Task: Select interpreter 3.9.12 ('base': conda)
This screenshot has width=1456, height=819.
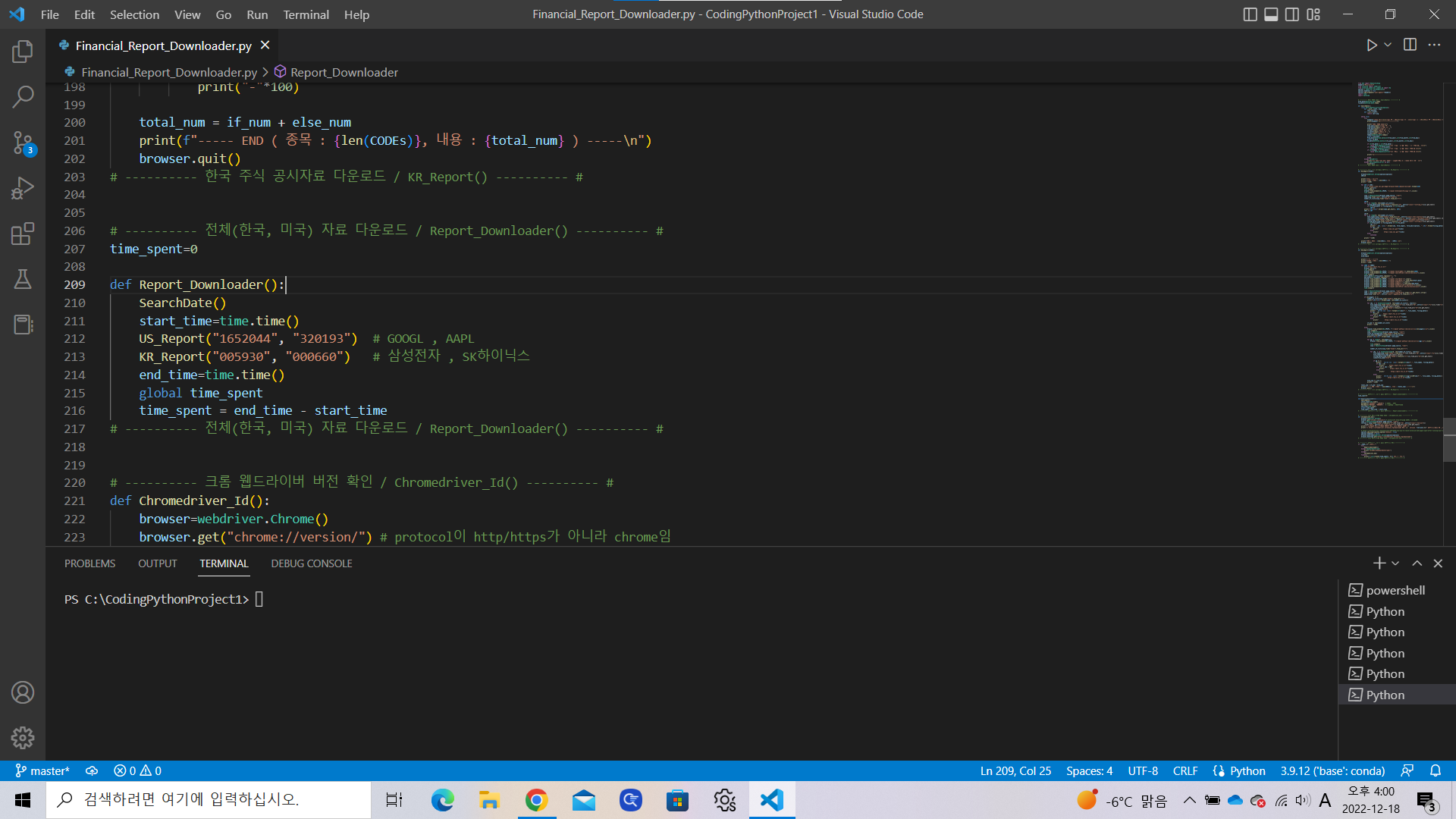Action: [1332, 770]
